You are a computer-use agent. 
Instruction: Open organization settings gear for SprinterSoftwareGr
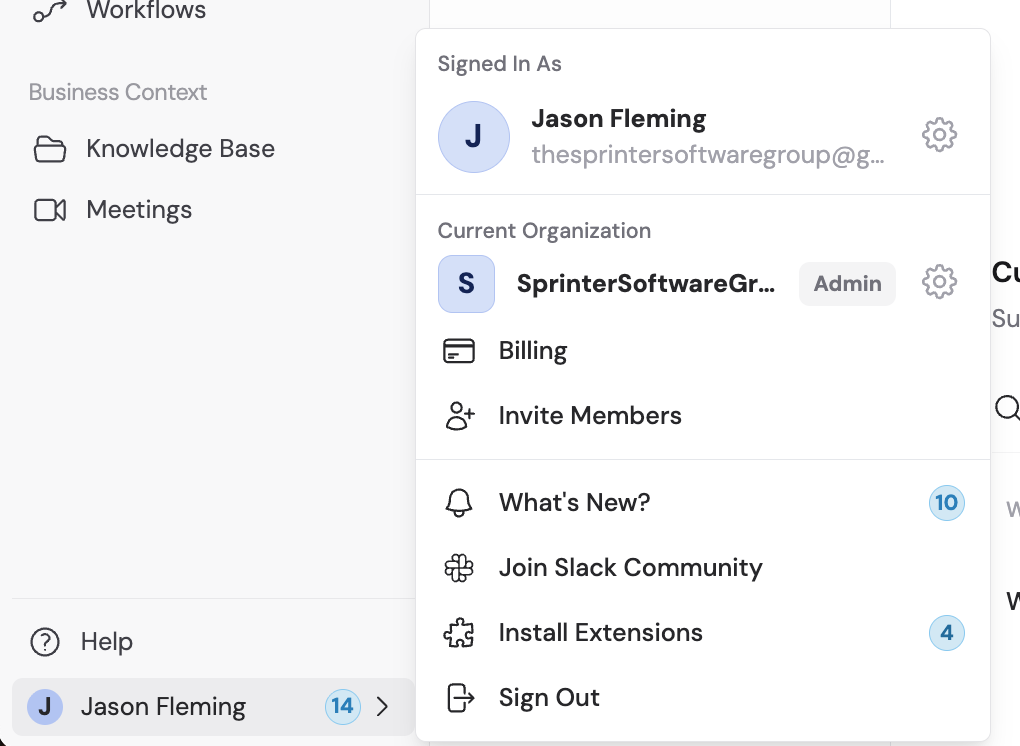tap(939, 282)
